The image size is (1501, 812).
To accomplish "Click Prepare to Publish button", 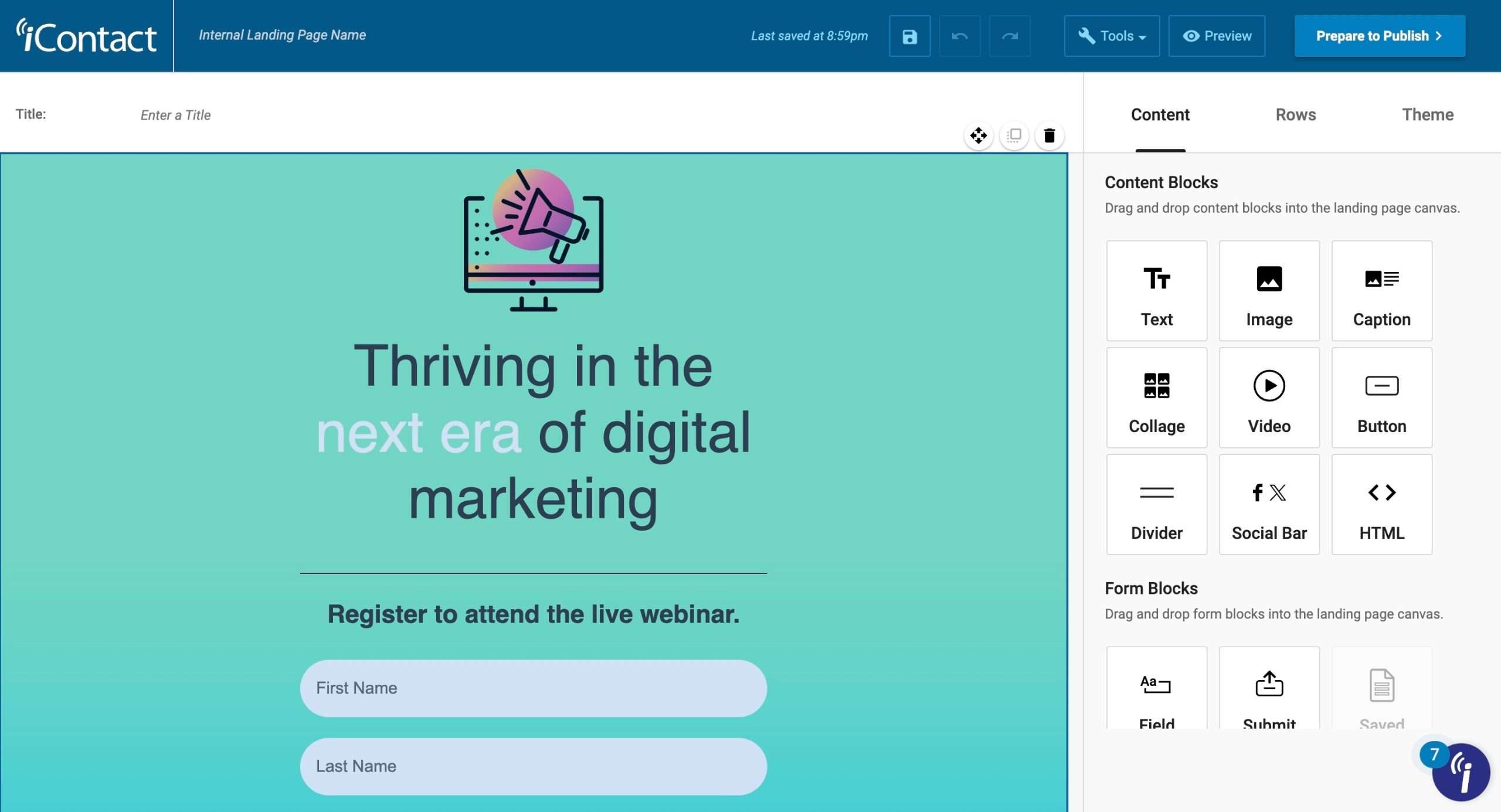I will coord(1380,36).
